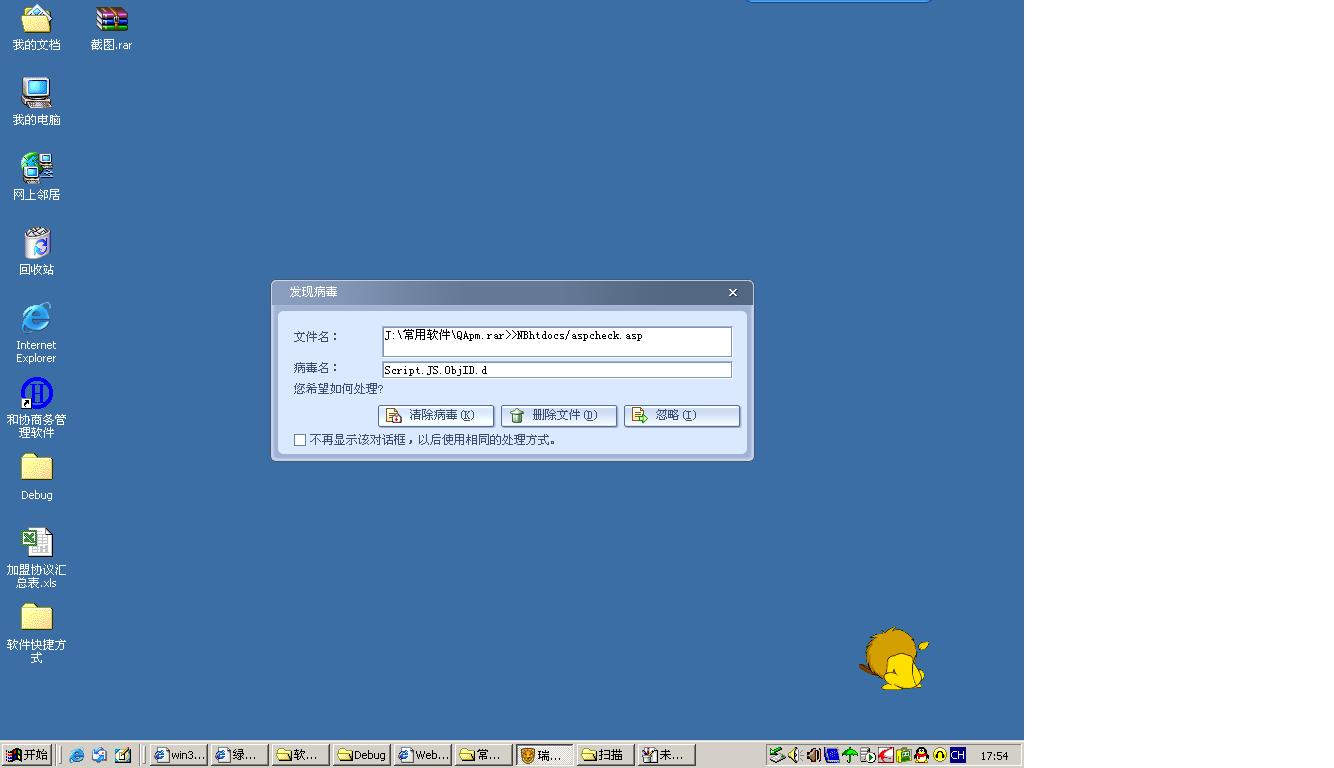
Task: Select the 回收站 recycle bin icon
Action: (37, 252)
